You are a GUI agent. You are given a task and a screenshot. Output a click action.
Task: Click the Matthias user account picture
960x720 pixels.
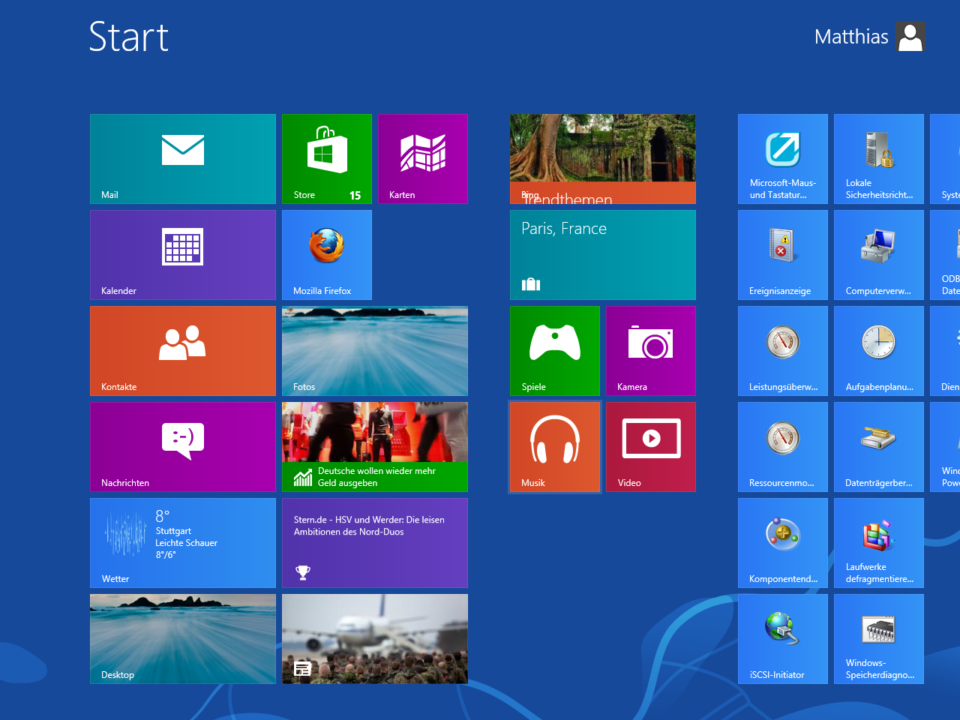coord(910,37)
